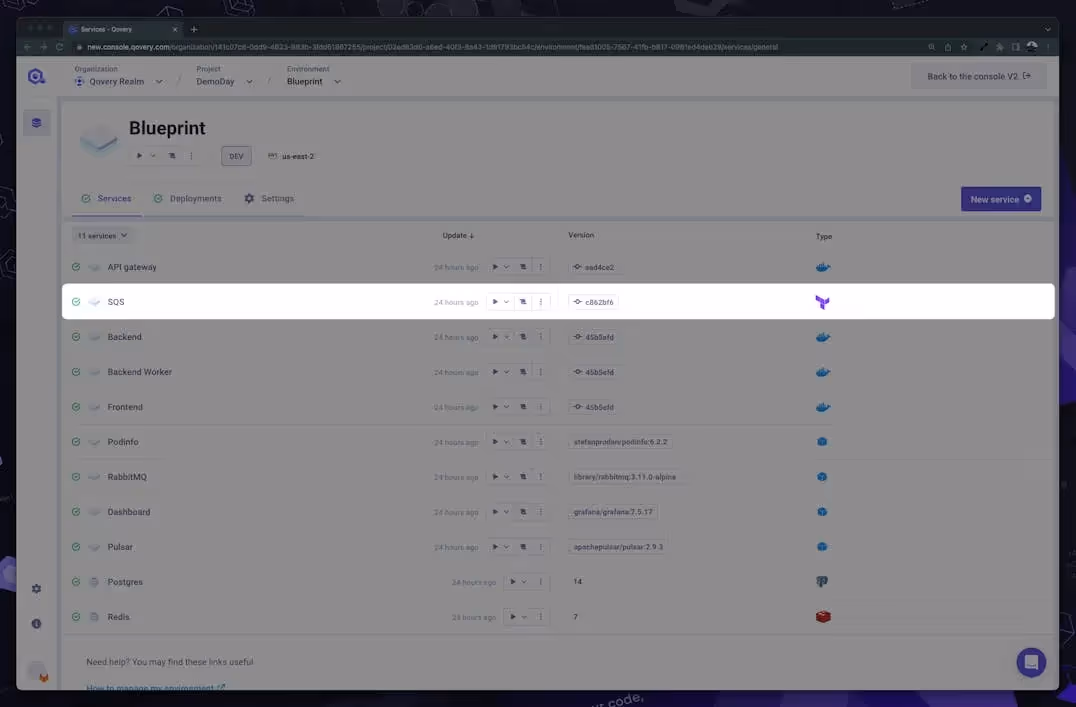Expand the Qovery Realm organization dropdown

118,81
